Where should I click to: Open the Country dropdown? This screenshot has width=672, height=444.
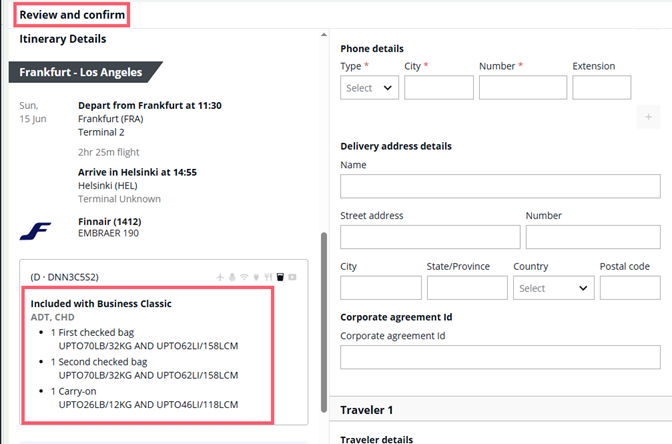pos(555,288)
